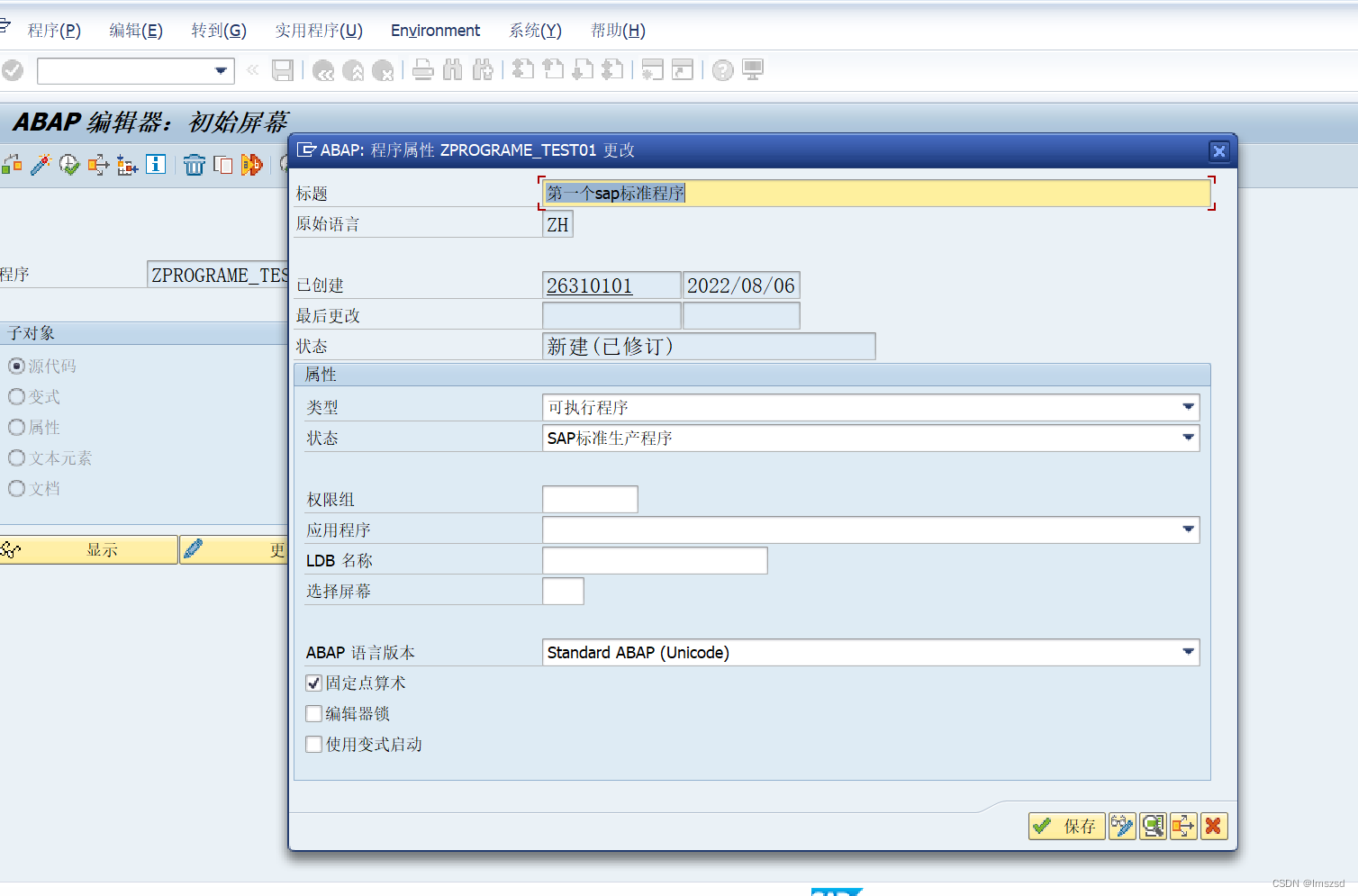Click the Activate clock-checkmark icon
Image resolution: width=1358 pixels, height=896 pixels.
pos(69,165)
